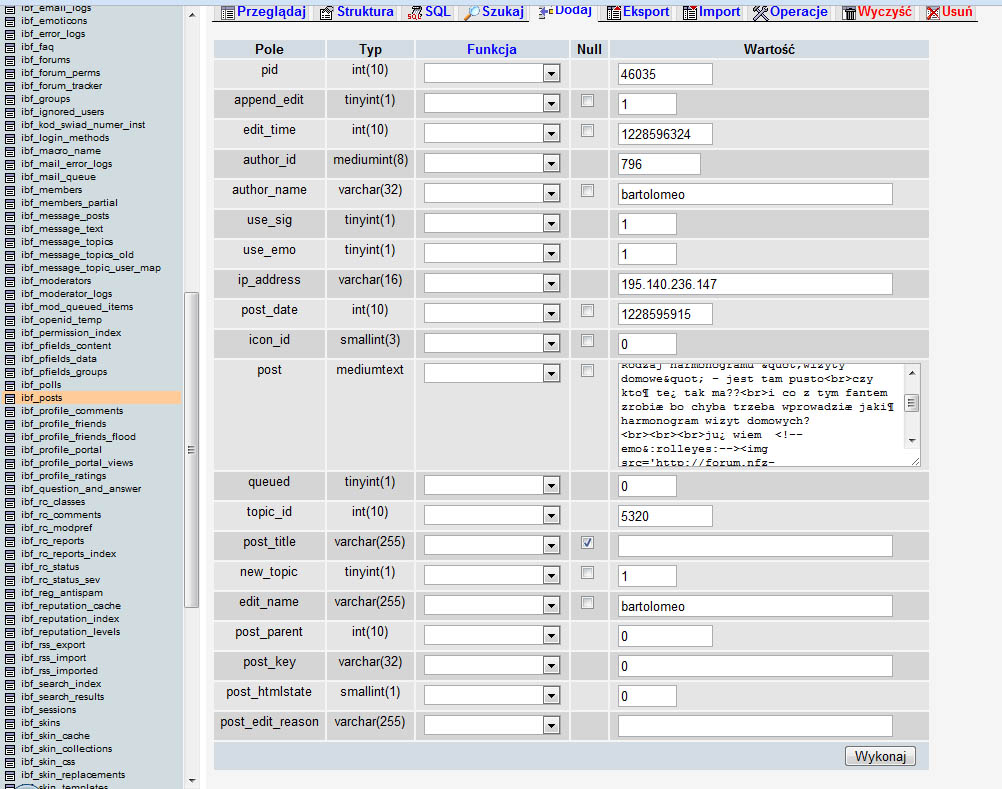The height and width of the screenshot is (789, 1002).
Task: Click the Wyczyść trash icon
Action: pyautogui.click(x=849, y=13)
